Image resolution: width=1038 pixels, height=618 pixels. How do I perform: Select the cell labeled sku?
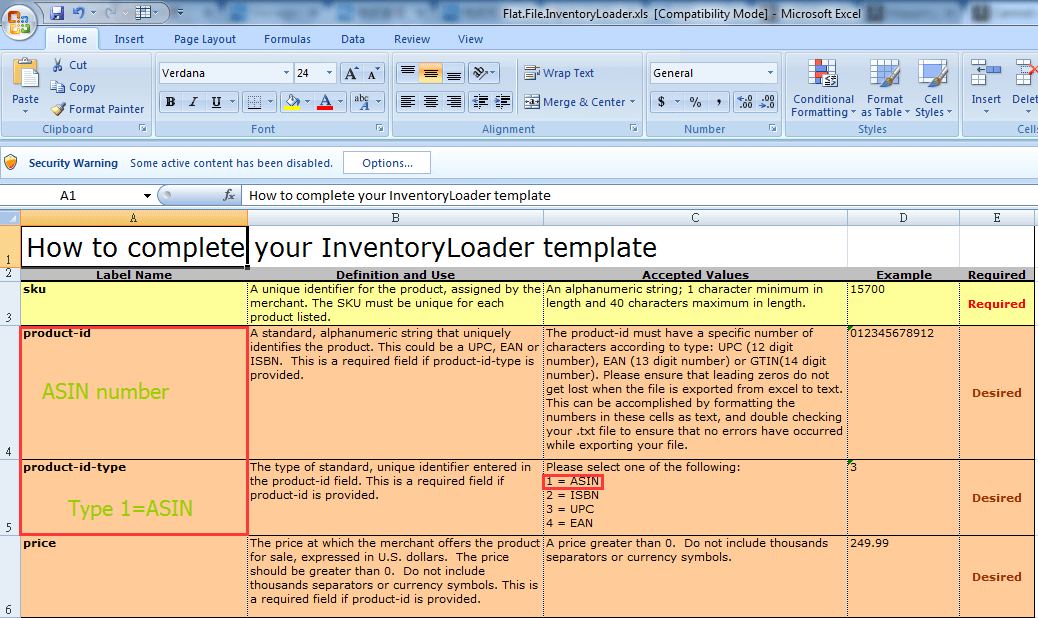click(x=134, y=303)
